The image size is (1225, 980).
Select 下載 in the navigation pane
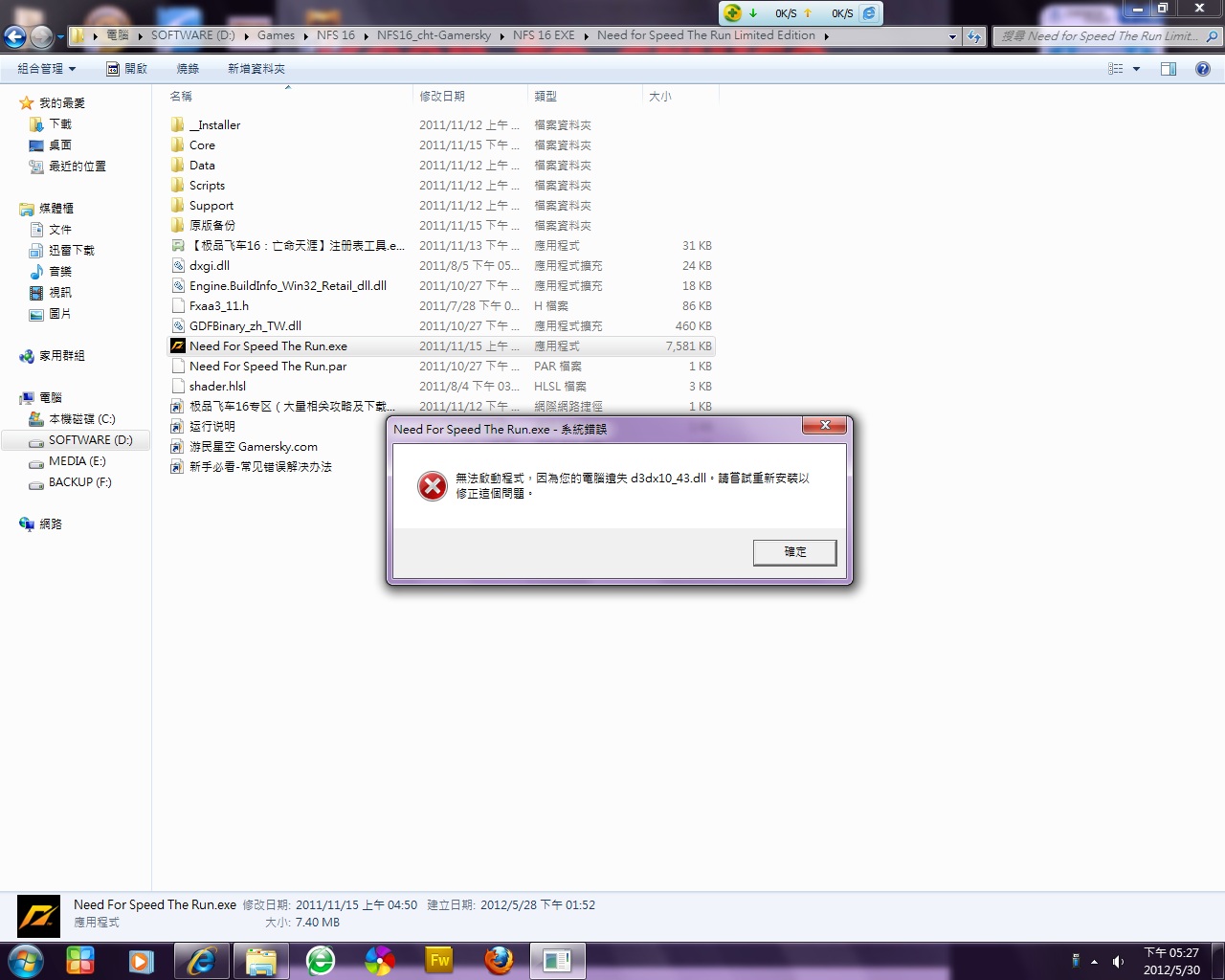pyautogui.click(x=60, y=124)
